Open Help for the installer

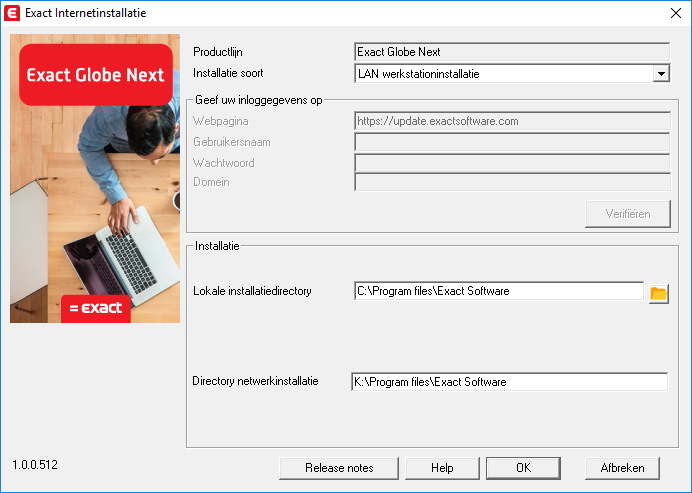[442, 468]
